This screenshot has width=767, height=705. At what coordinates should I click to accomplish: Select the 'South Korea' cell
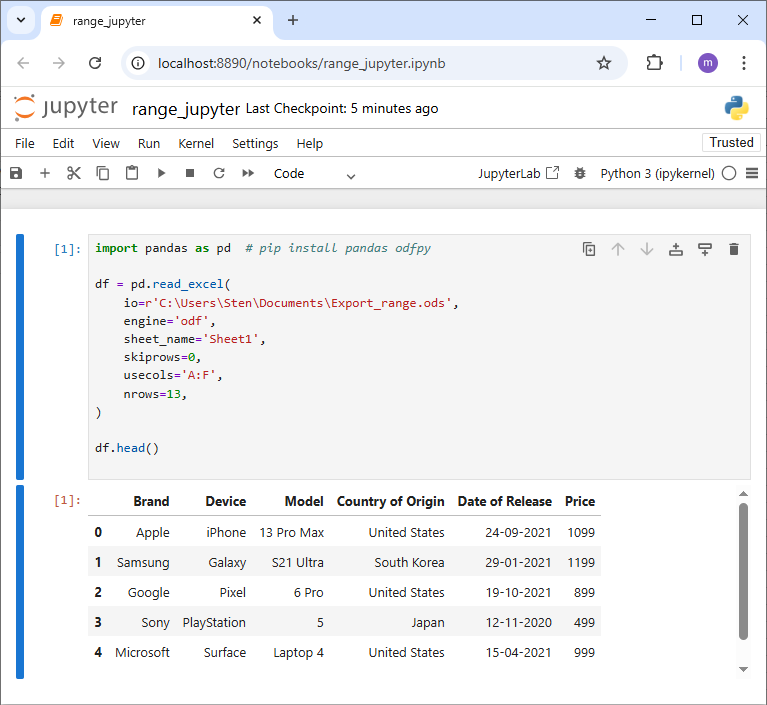click(409, 563)
